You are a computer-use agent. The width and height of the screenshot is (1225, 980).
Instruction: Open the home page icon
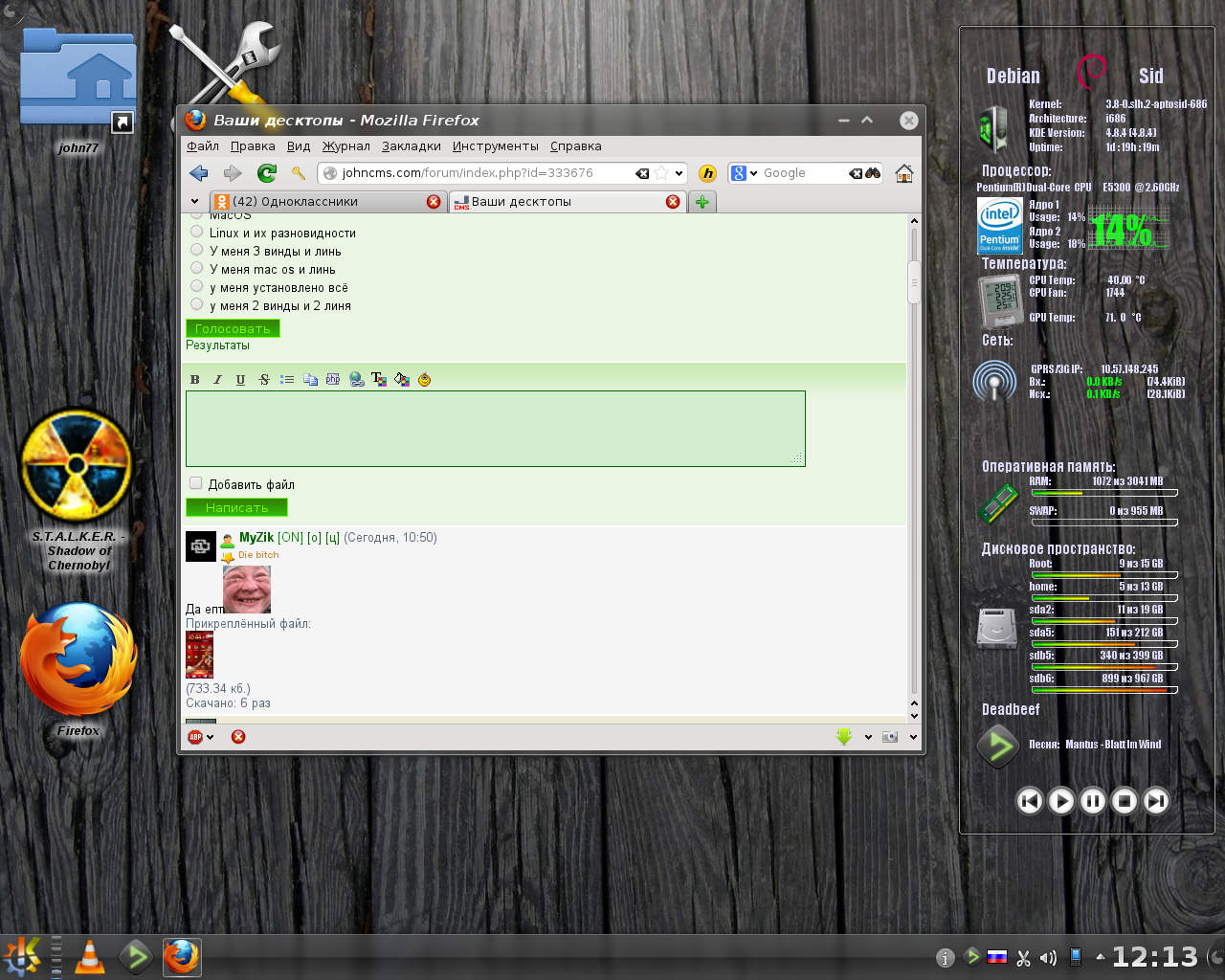tap(903, 173)
